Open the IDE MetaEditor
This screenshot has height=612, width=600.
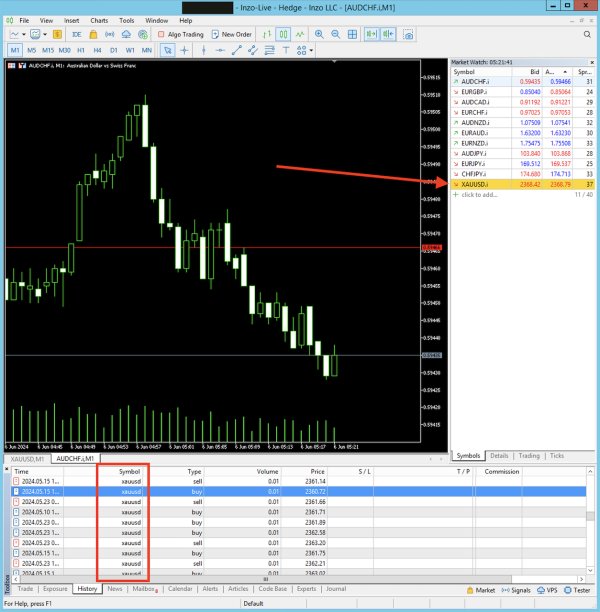click(x=77, y=34)
